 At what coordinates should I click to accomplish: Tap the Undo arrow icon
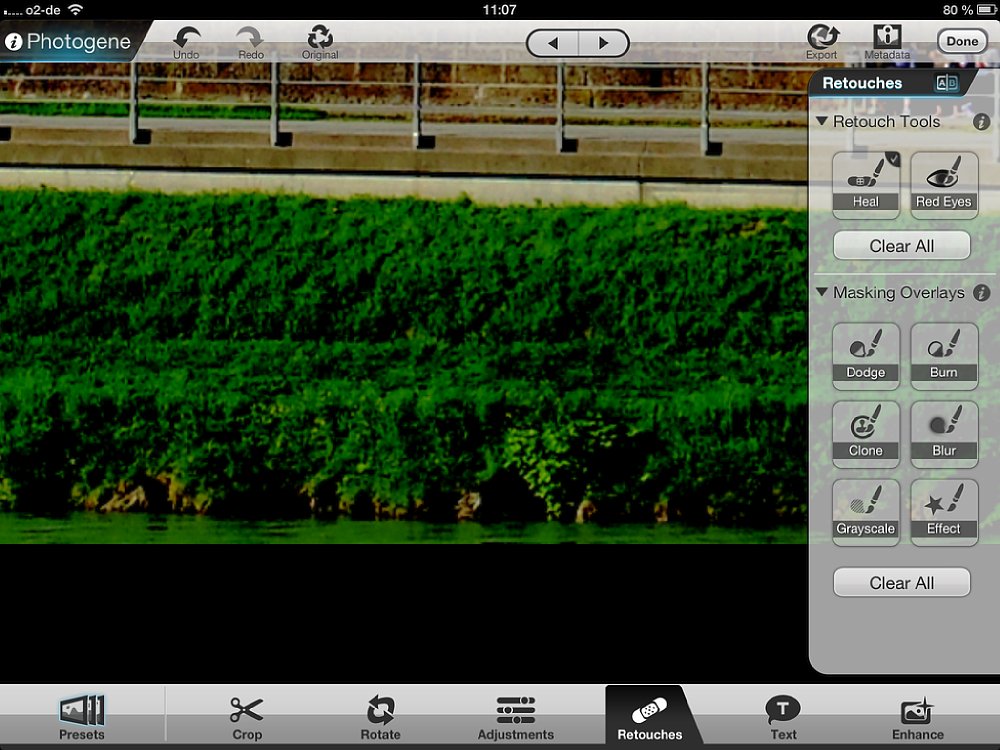186,39
